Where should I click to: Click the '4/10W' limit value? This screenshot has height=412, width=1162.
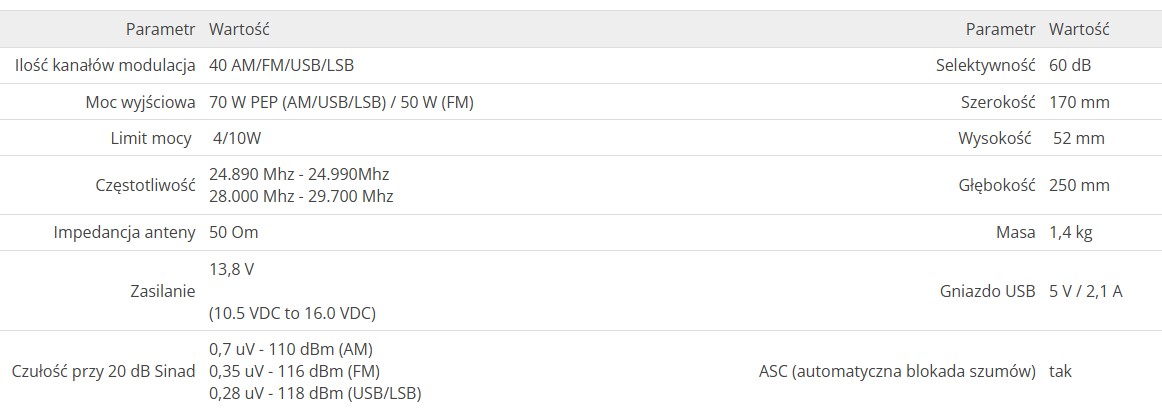236,139
